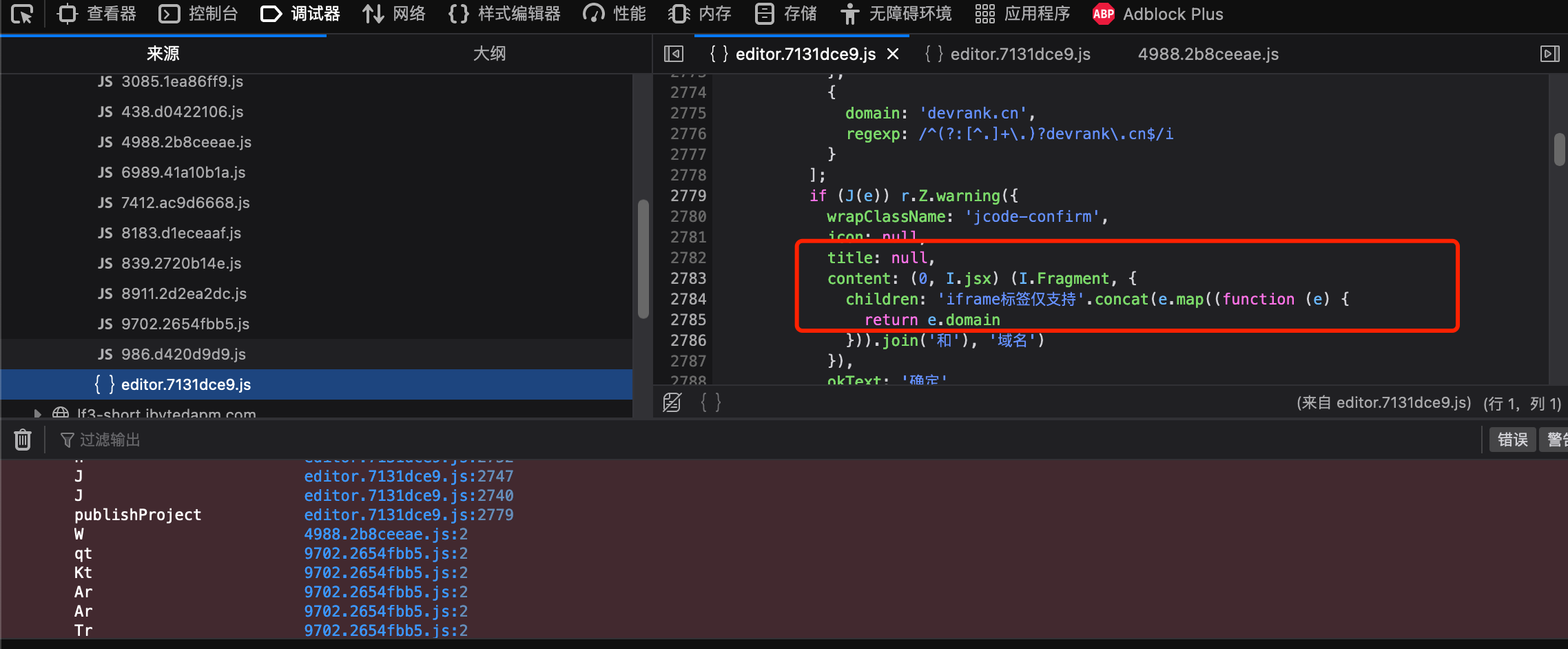
Task: Collapse the right side pane icon
Action: (1550, 54)
